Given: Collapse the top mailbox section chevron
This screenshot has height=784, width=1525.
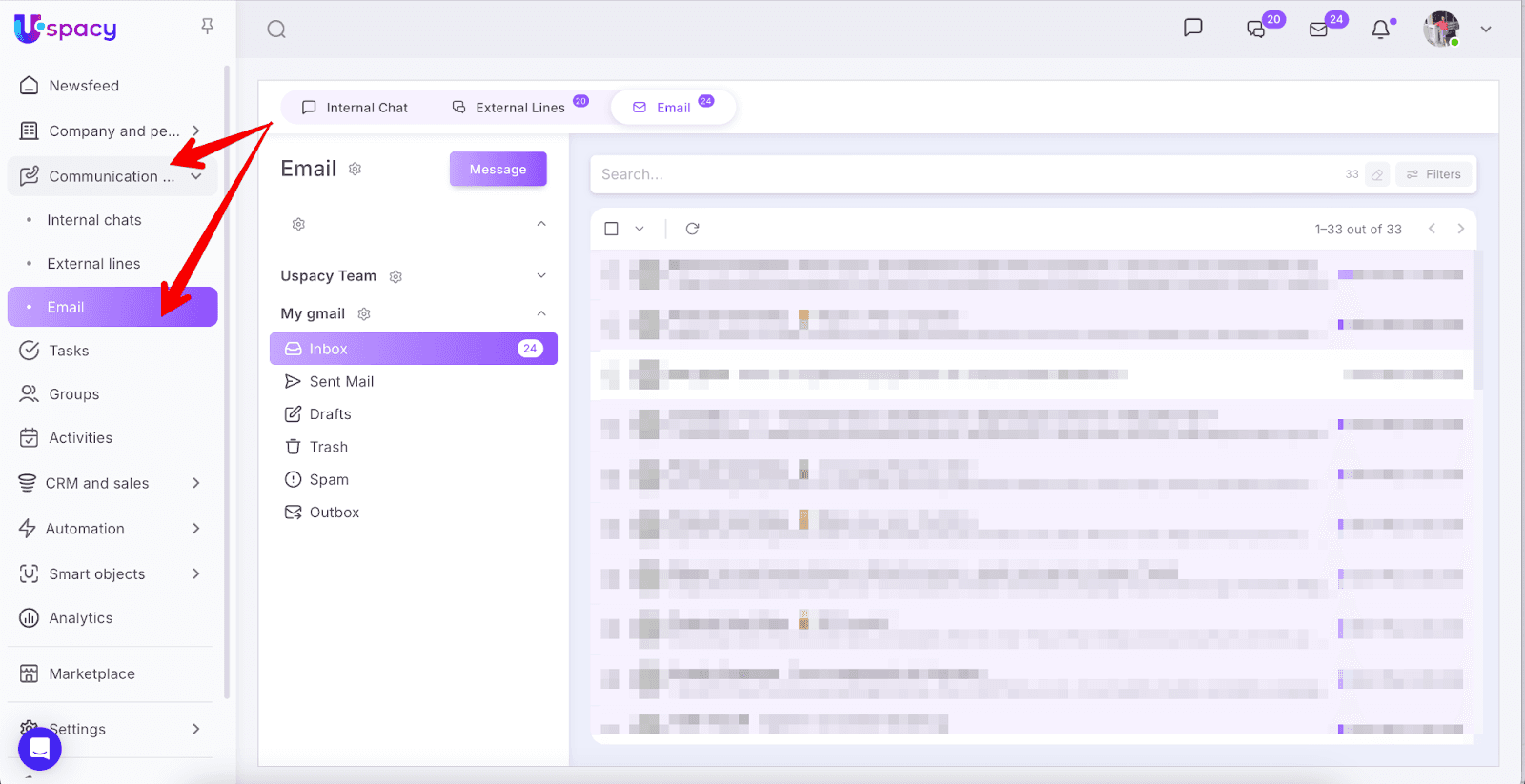Looking at the screenshot, I should coord(541,224).
